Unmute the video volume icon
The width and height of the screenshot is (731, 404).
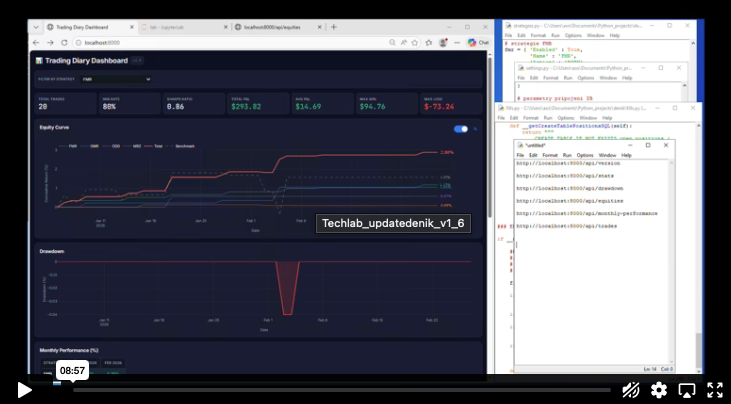pyautogui.click(x=631, y=390)
